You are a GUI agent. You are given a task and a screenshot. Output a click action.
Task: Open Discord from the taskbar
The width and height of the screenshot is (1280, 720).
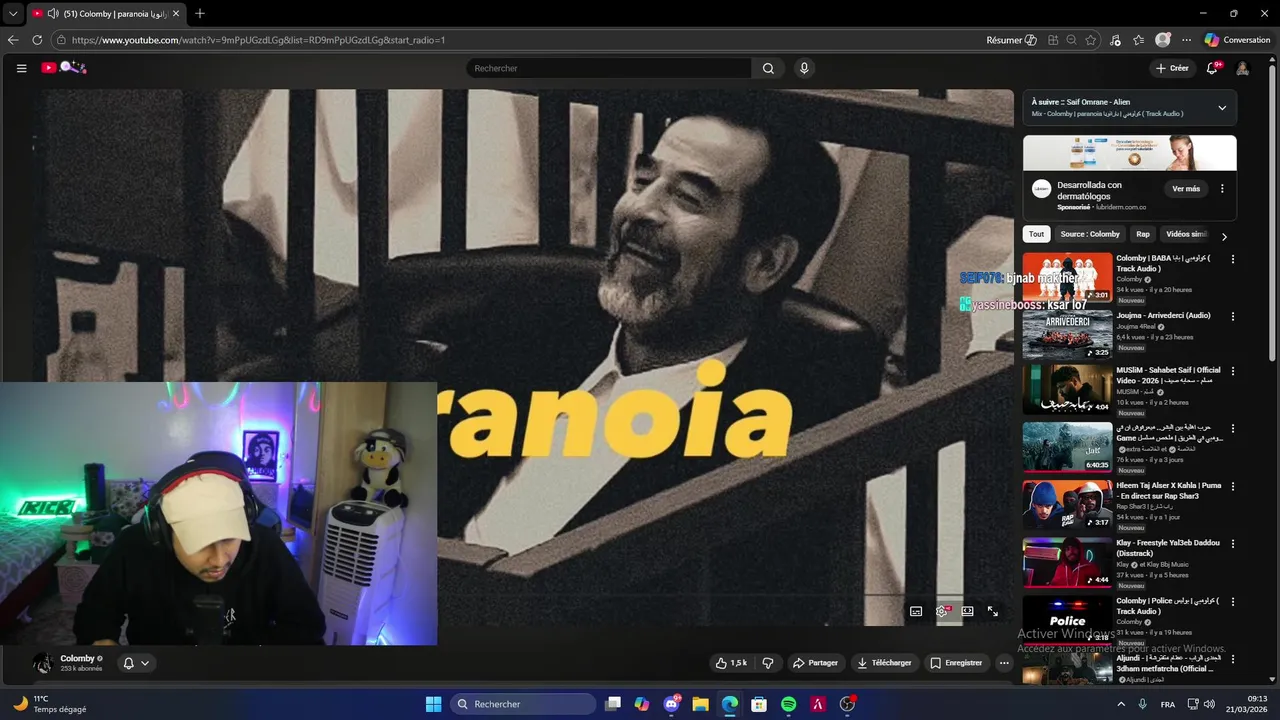[672, 704]
